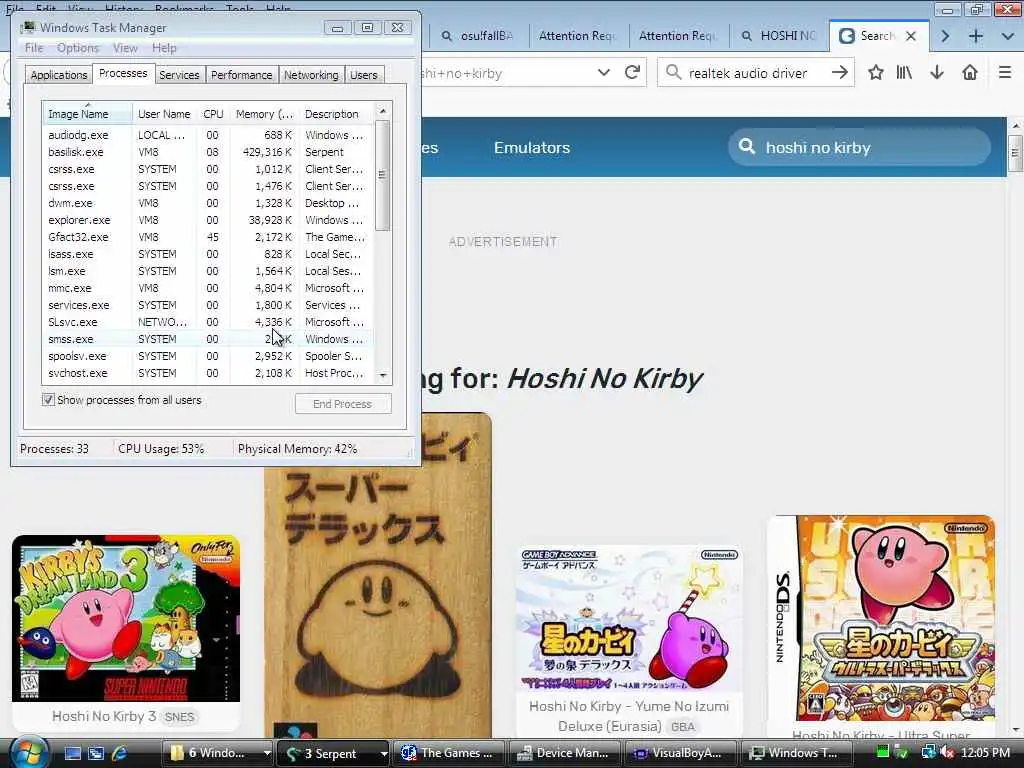Select the spoolsv.exe process row
Image resolution: width=1024 pixels, height=768 pixels.
tap(207, 356)
